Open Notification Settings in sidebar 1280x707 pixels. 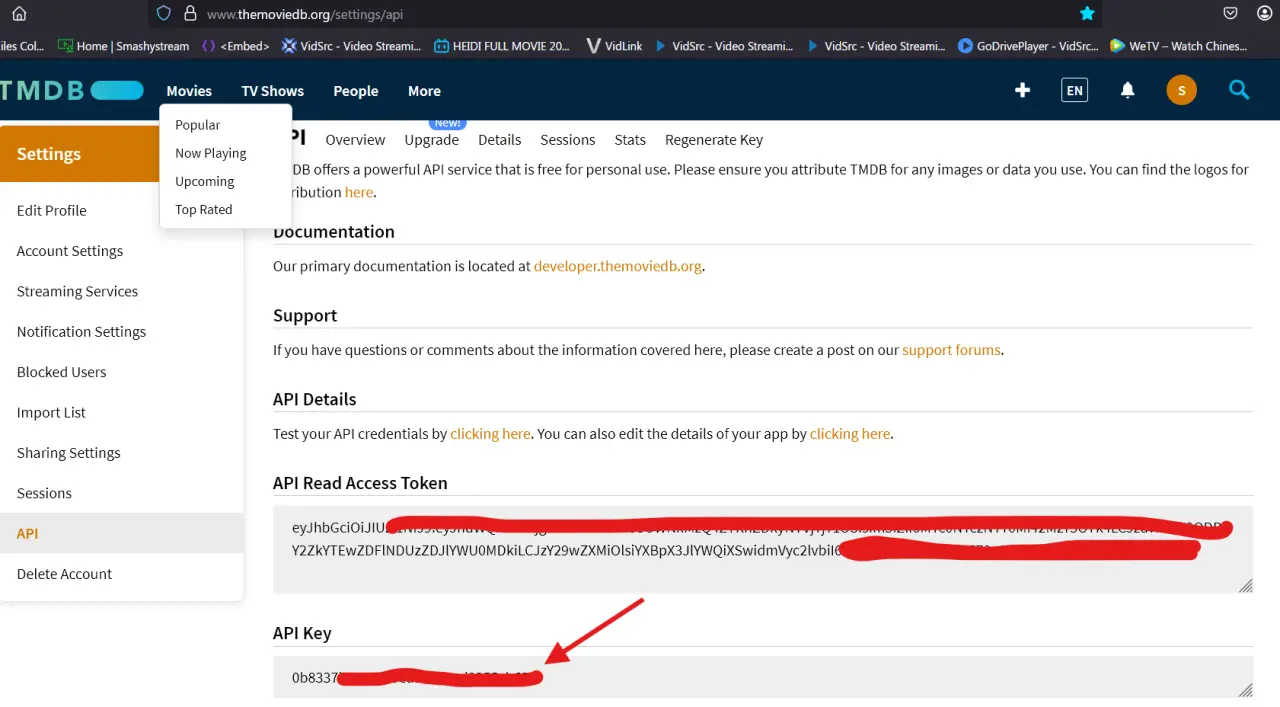point(81,332)
